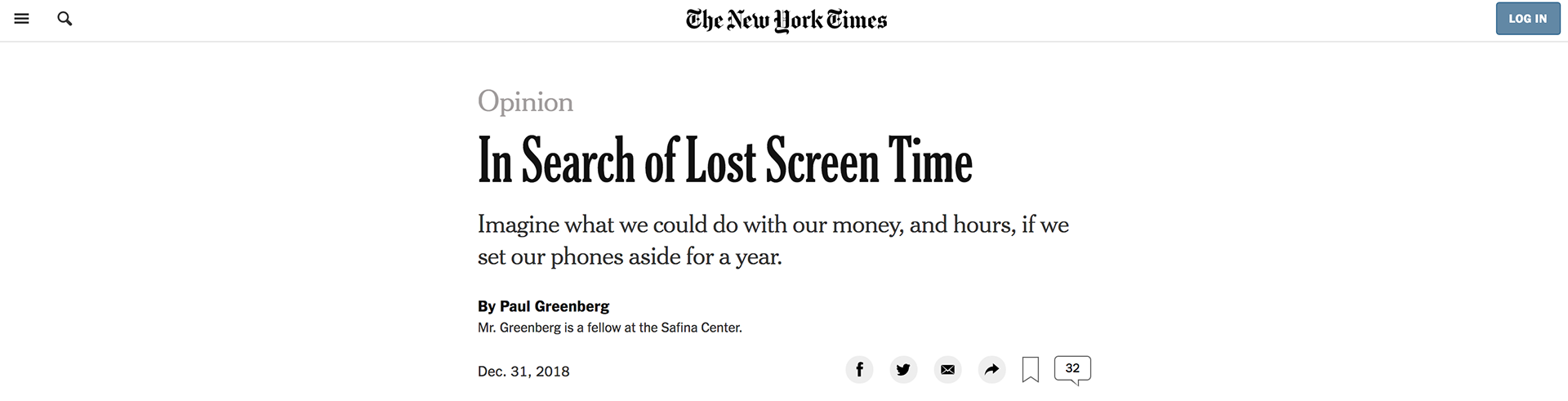Go to the Opinion section
The width and height of the screenshot is (1568, 401).
(x=525, y=101)
